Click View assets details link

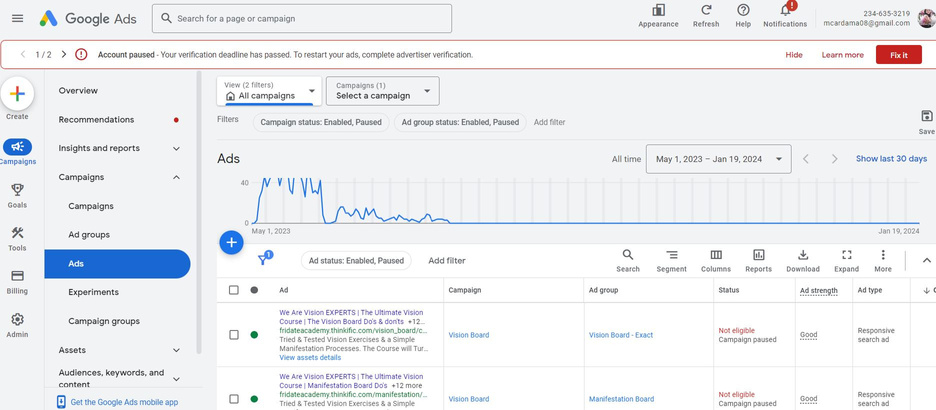pyautogui.click(x=310, y=357)
